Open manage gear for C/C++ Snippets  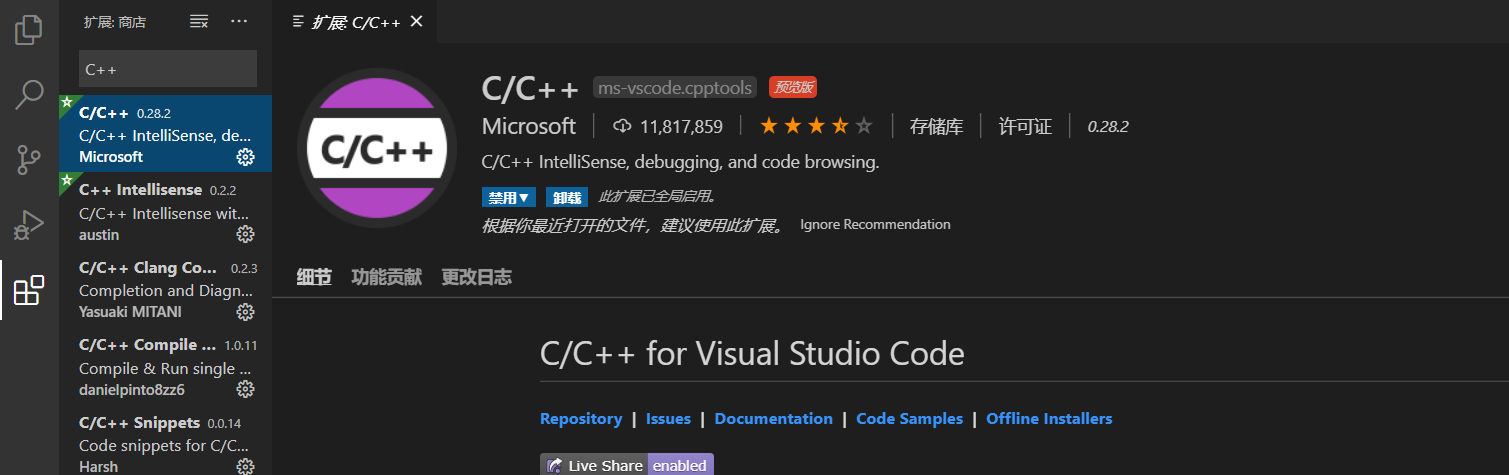coord(245,466)
